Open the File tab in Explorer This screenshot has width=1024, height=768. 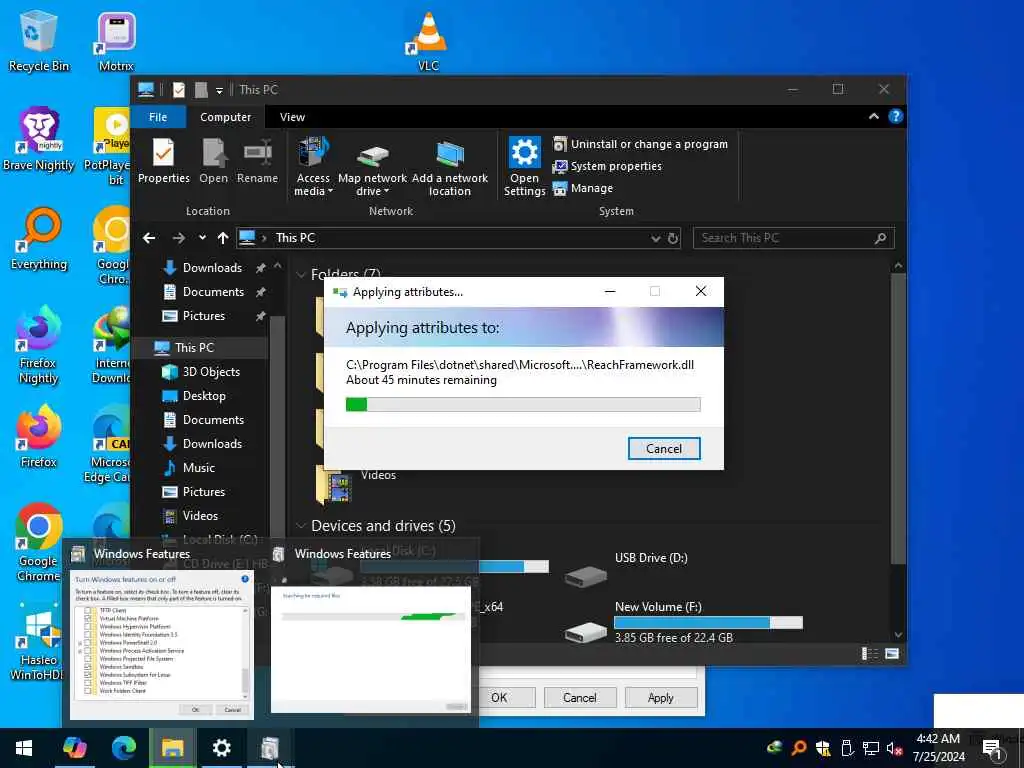coord(158,117)
